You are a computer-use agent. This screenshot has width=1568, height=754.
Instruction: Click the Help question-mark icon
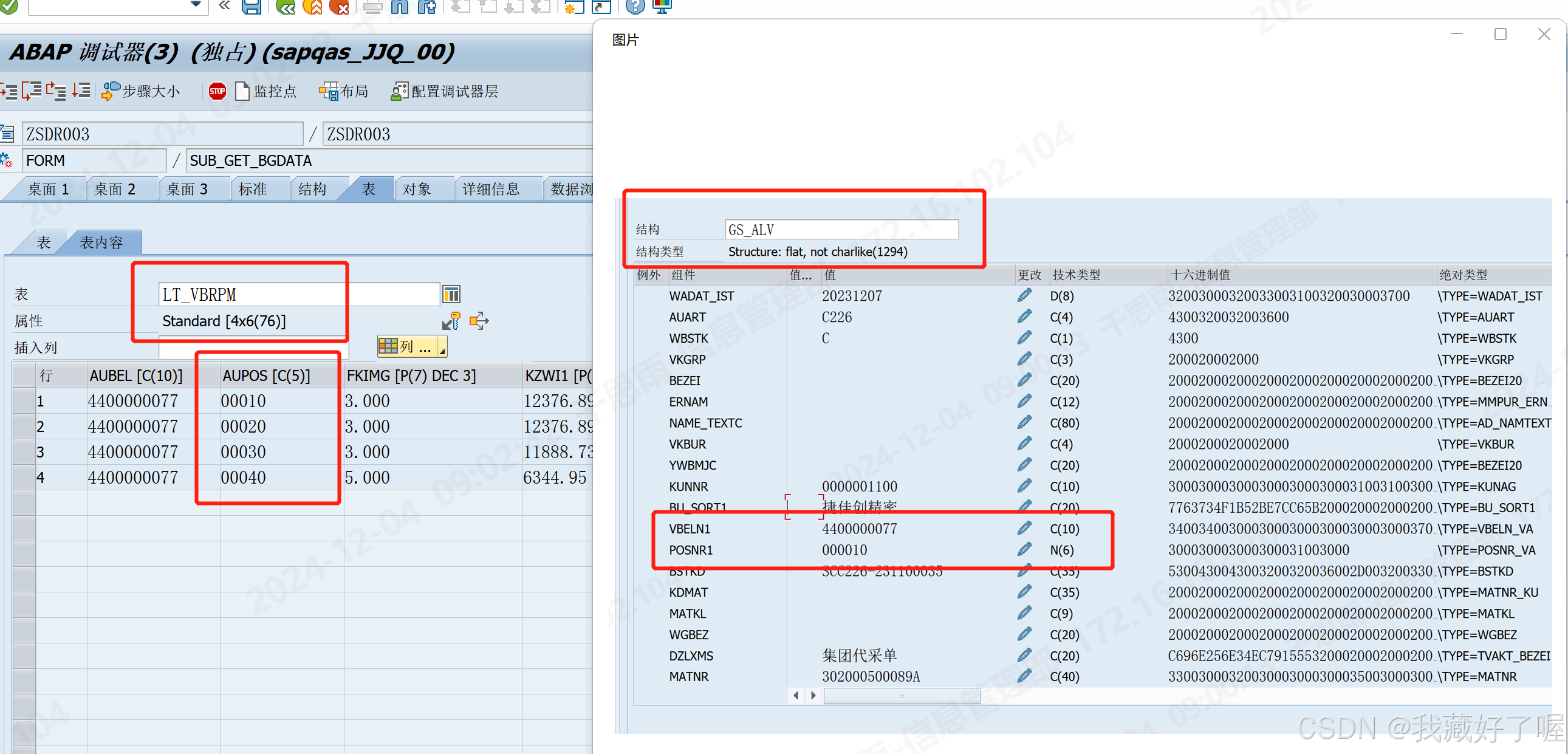[635, 7]
